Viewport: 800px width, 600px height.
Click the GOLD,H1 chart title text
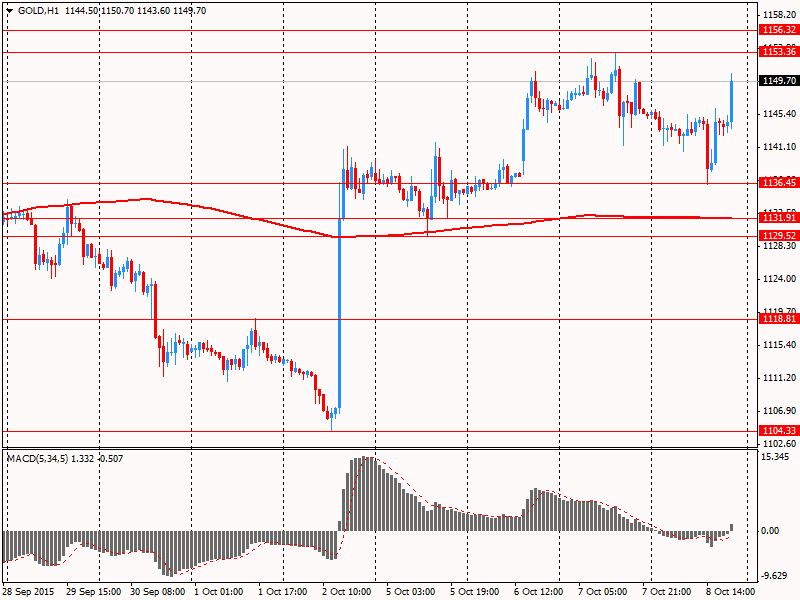(38, 11)
